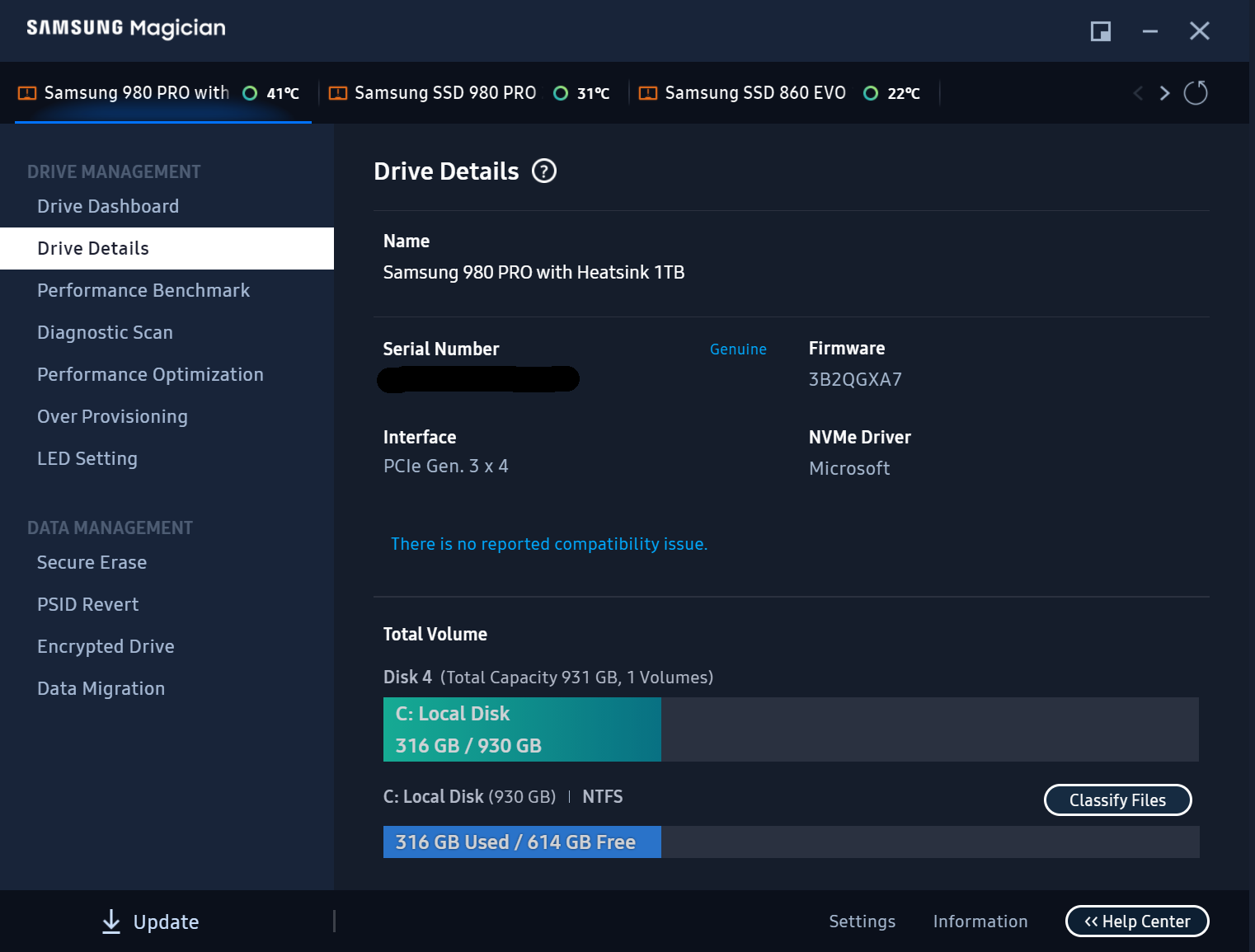Go to Diagnostic Scan
1255x952 pixels.
[x=167, y=332]
